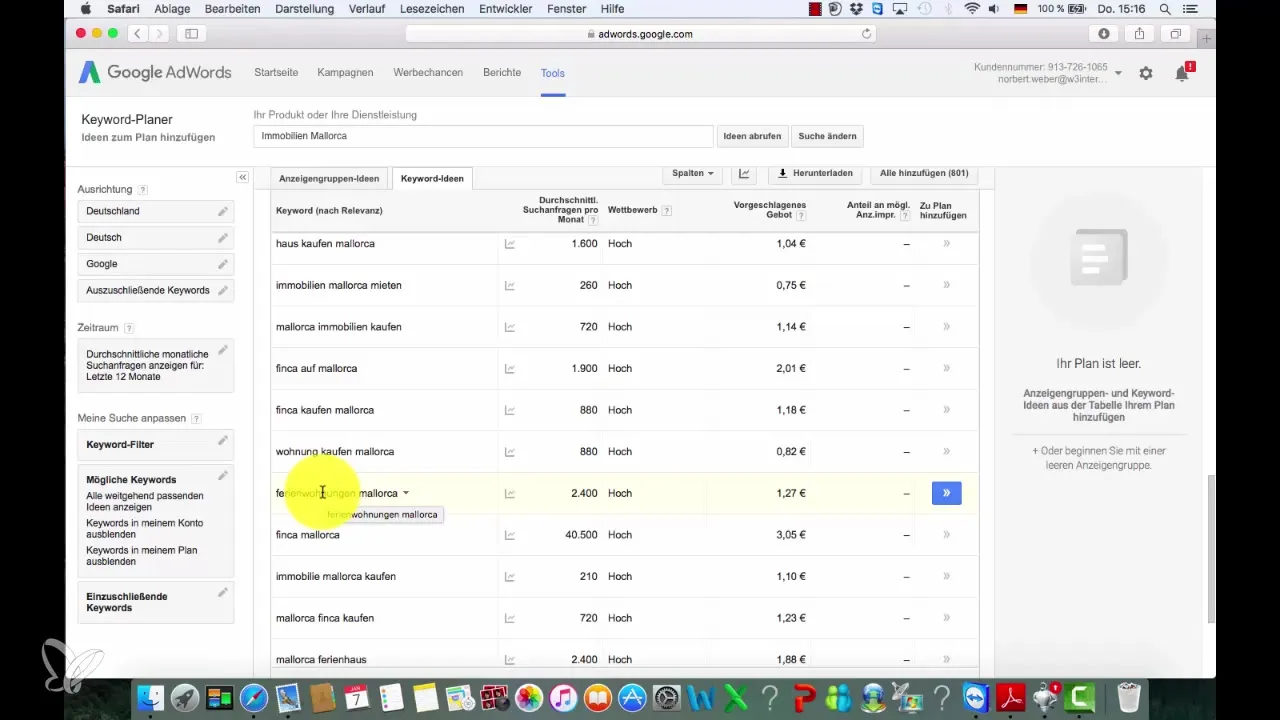
Task: Reload the page in Safari address bar
Action: coord(866,34)
